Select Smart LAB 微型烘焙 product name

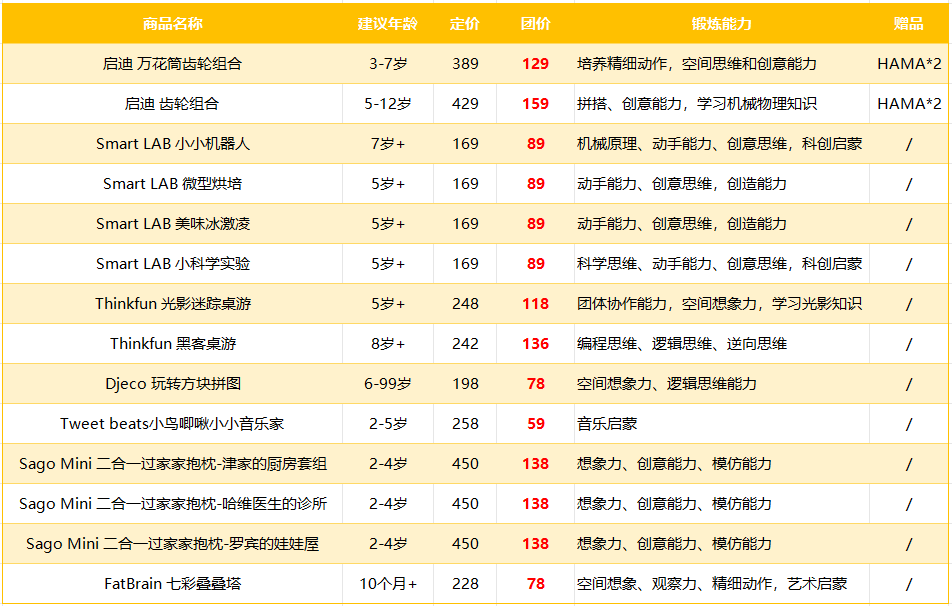point(172,184)
